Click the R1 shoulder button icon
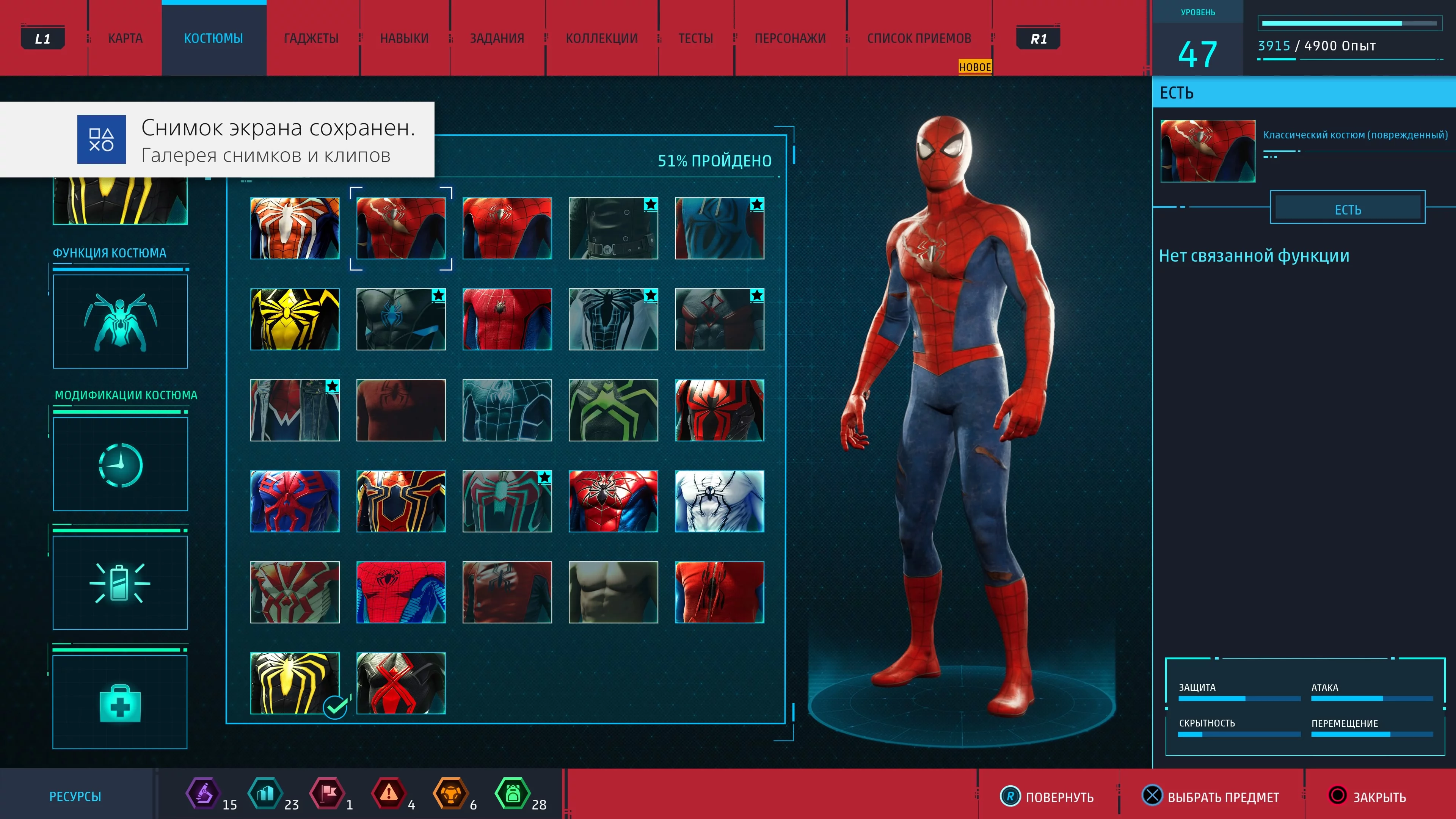1456x819 pixels. [1038, 38]
